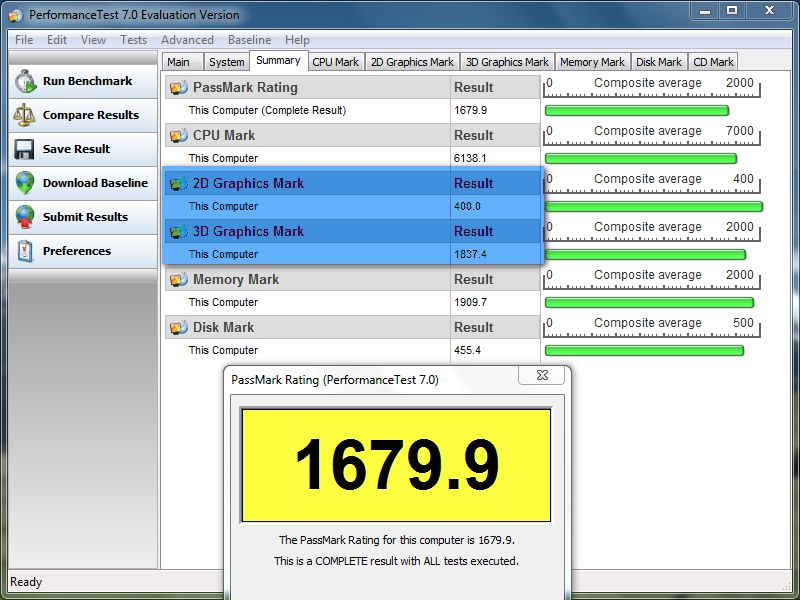The image size is (800, 600).
Task: Switch to the Disk Mark tab
Action: (659, 62)
